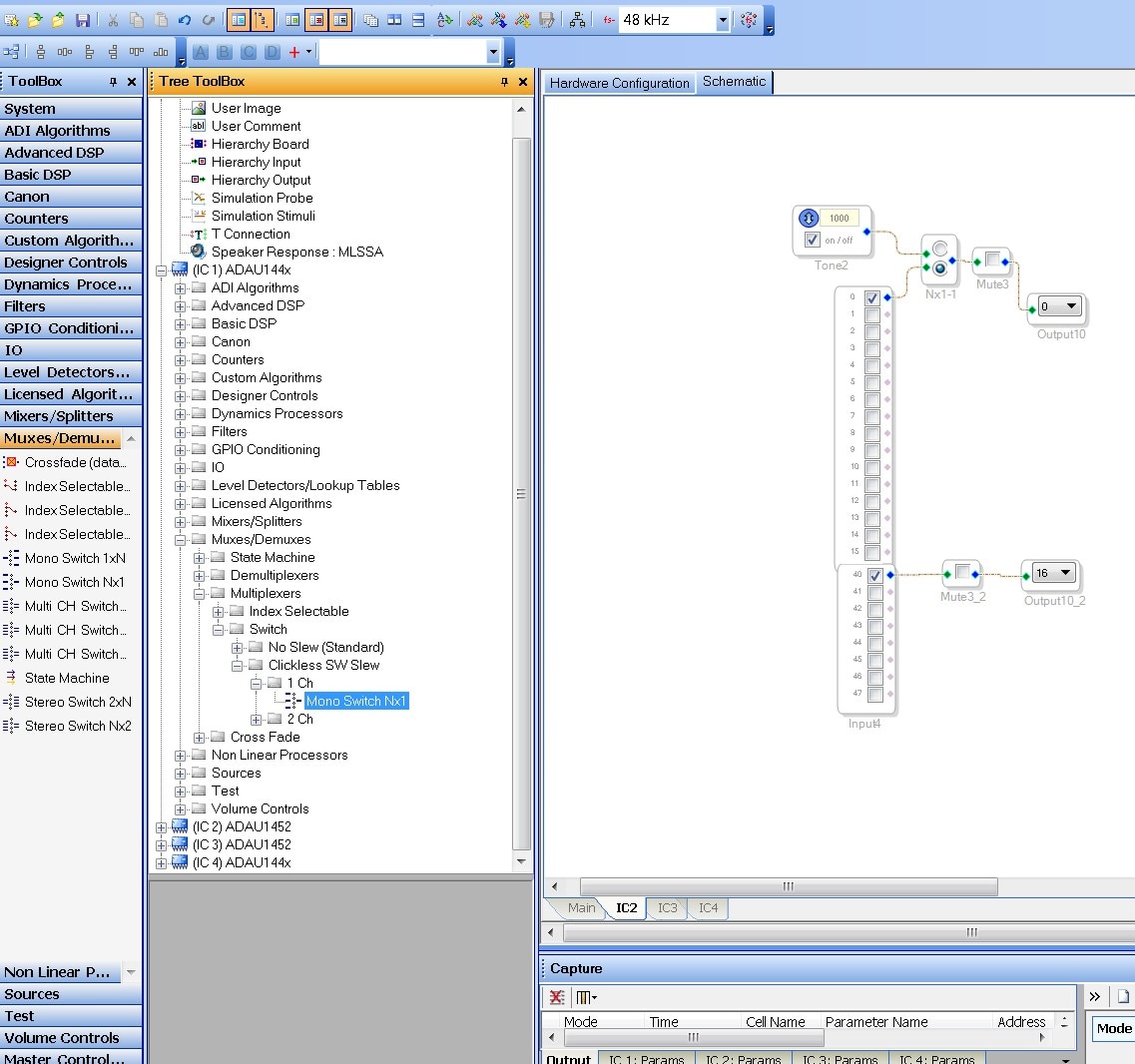Uncheck Input4 channel 0 checkbox

coord(872,297)
